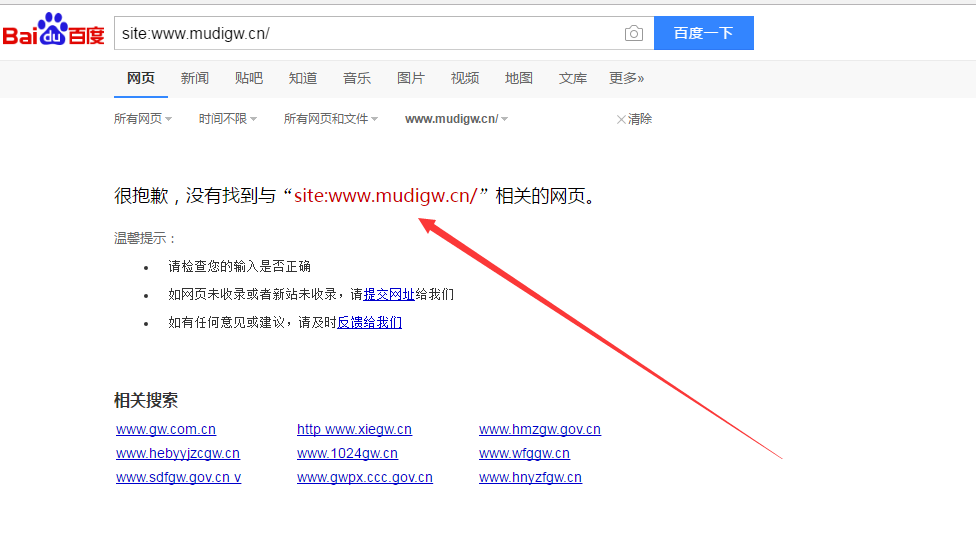Open the 所有网页和文件 dropdown
976x555 pixels.
(331, 119)
